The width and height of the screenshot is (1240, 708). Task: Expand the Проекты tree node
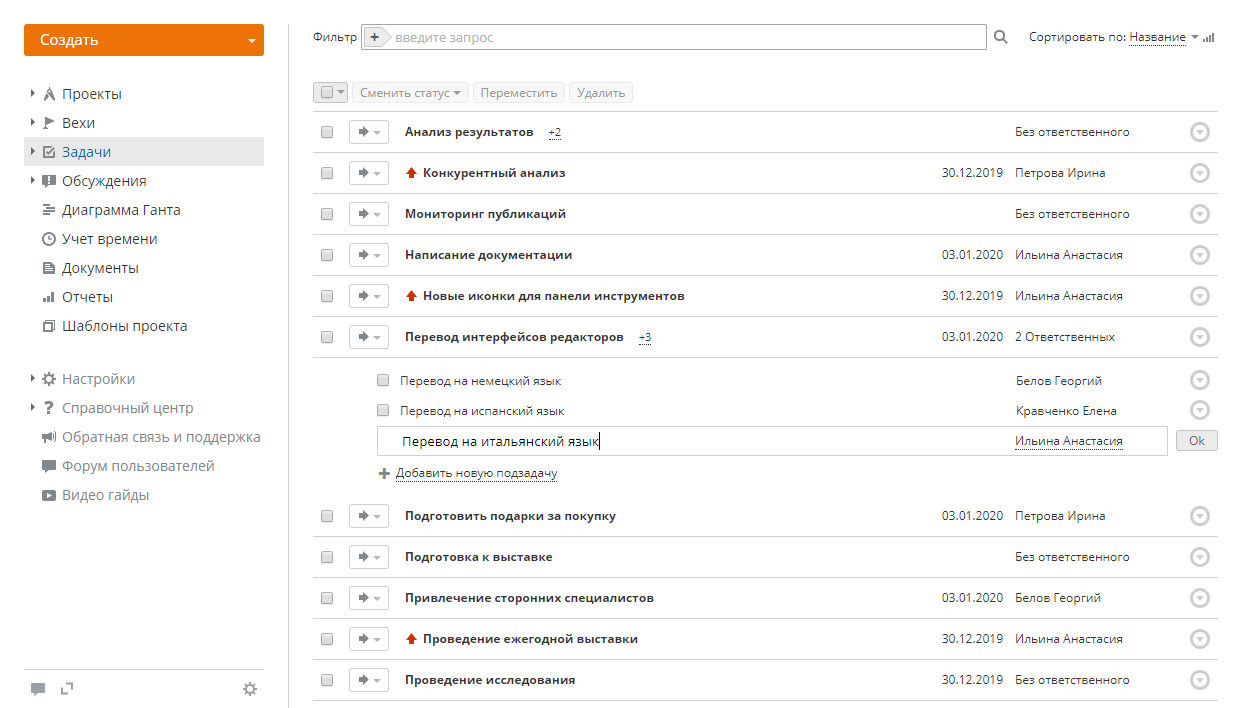(x=33, y=94)
